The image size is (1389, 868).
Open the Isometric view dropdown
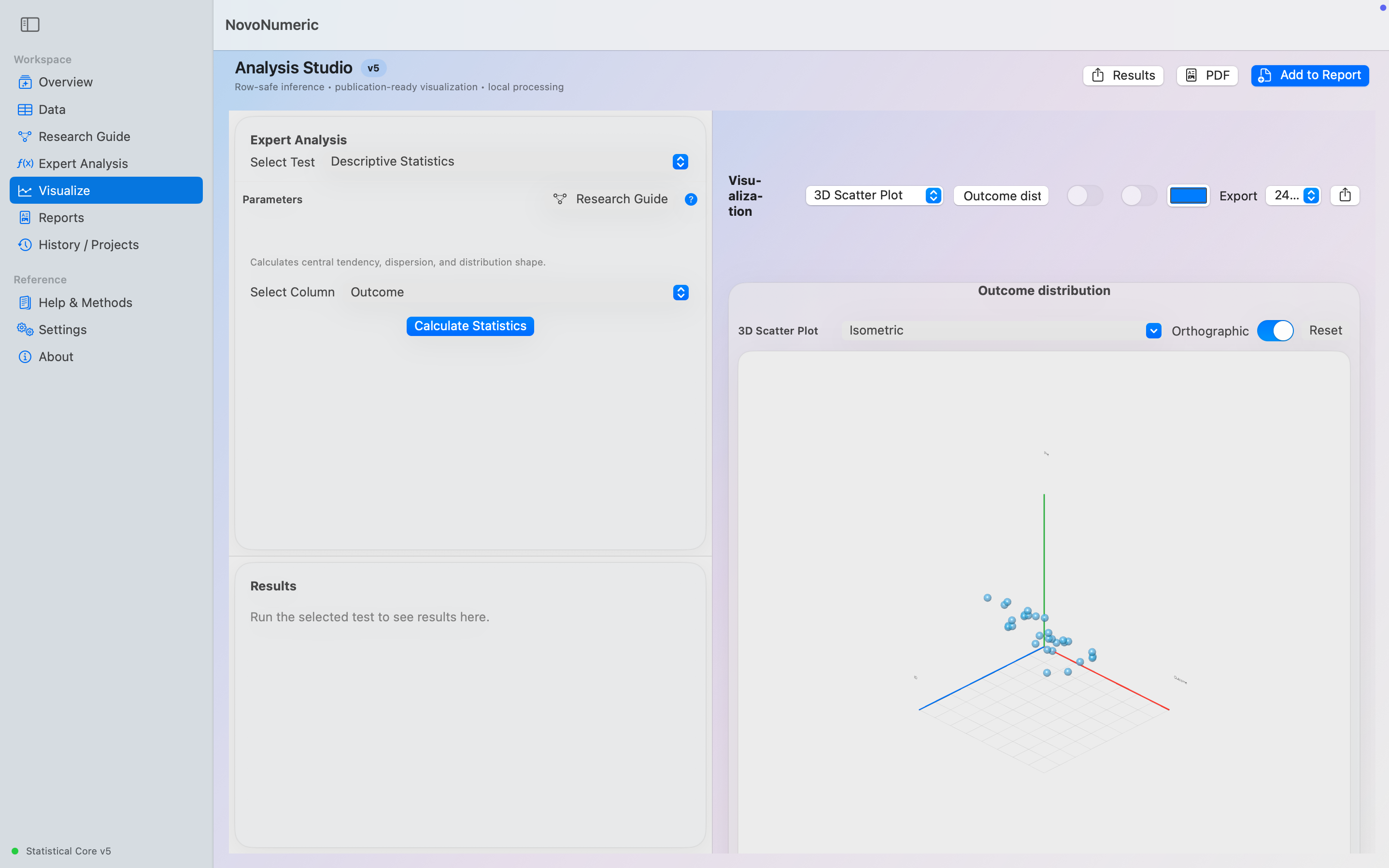coord(1002,331)
